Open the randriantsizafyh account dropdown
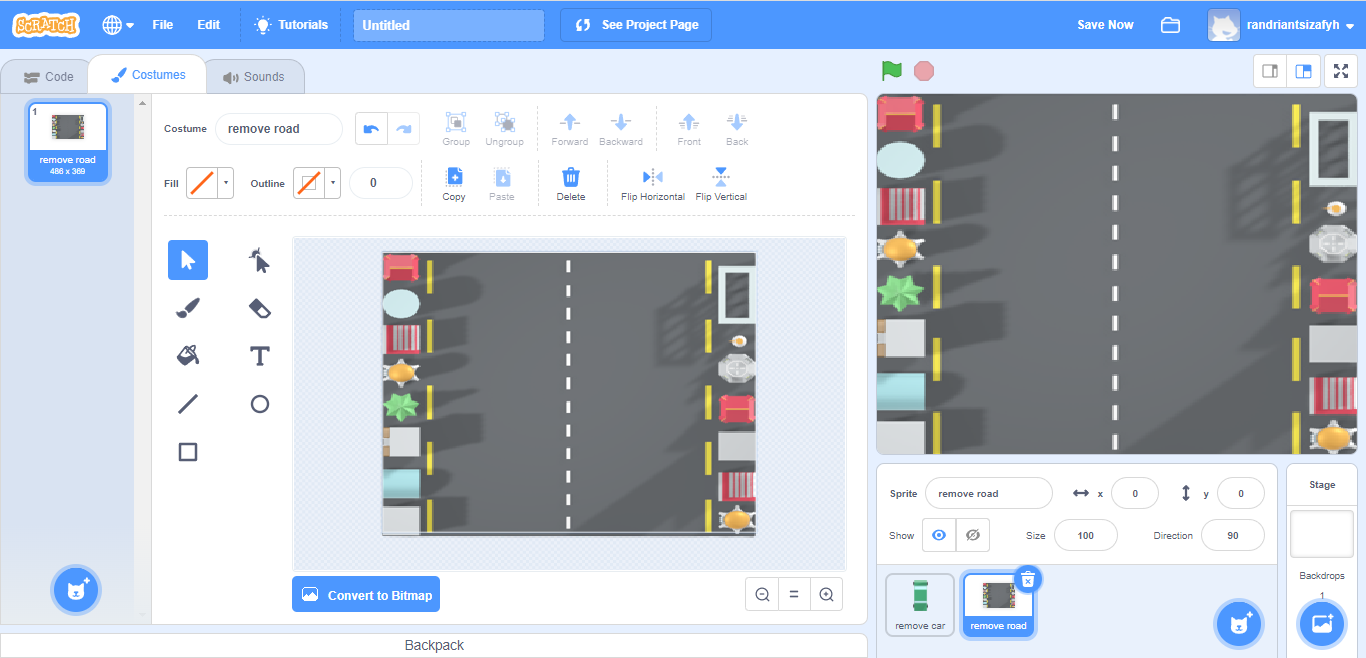 pos(1281,25)
